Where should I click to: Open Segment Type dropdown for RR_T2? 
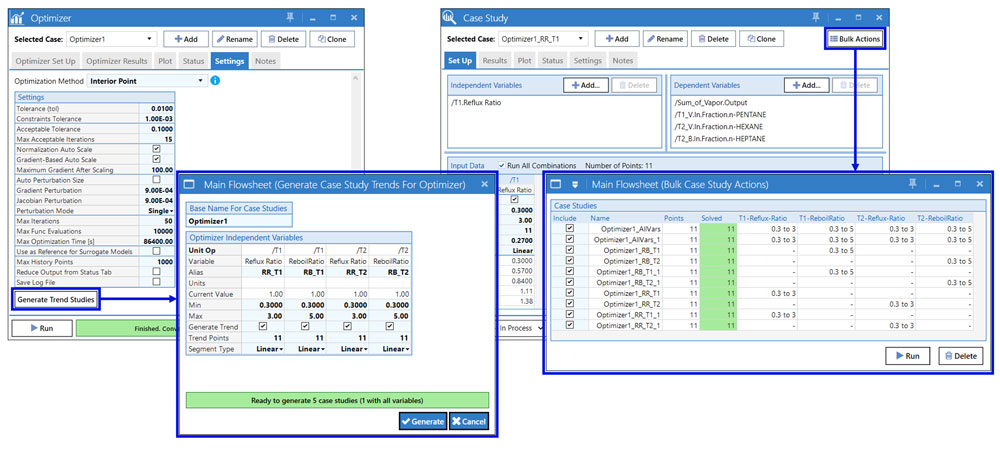coord(347,349)
